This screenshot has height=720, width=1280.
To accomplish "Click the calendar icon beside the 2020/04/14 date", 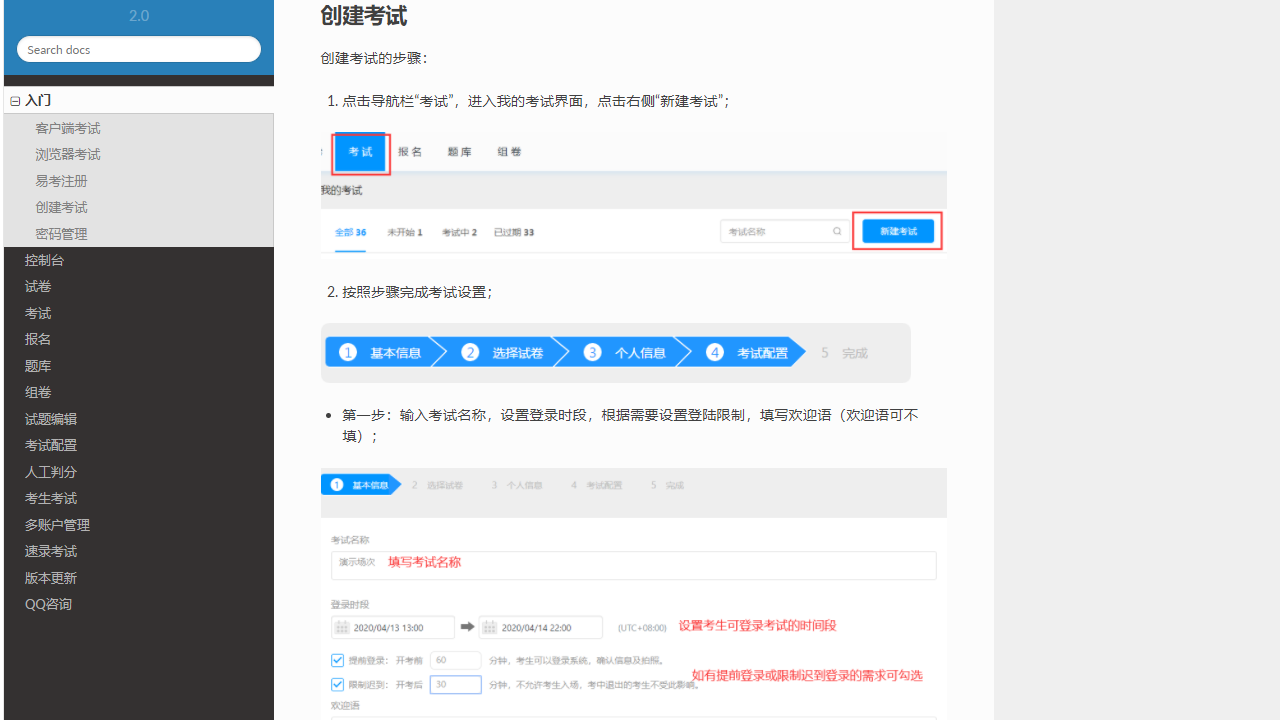I will [489, 627].
